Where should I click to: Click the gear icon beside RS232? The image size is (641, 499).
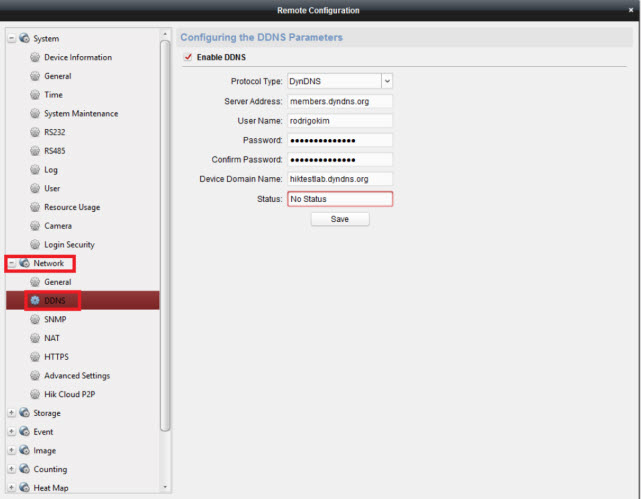(35, 133)
